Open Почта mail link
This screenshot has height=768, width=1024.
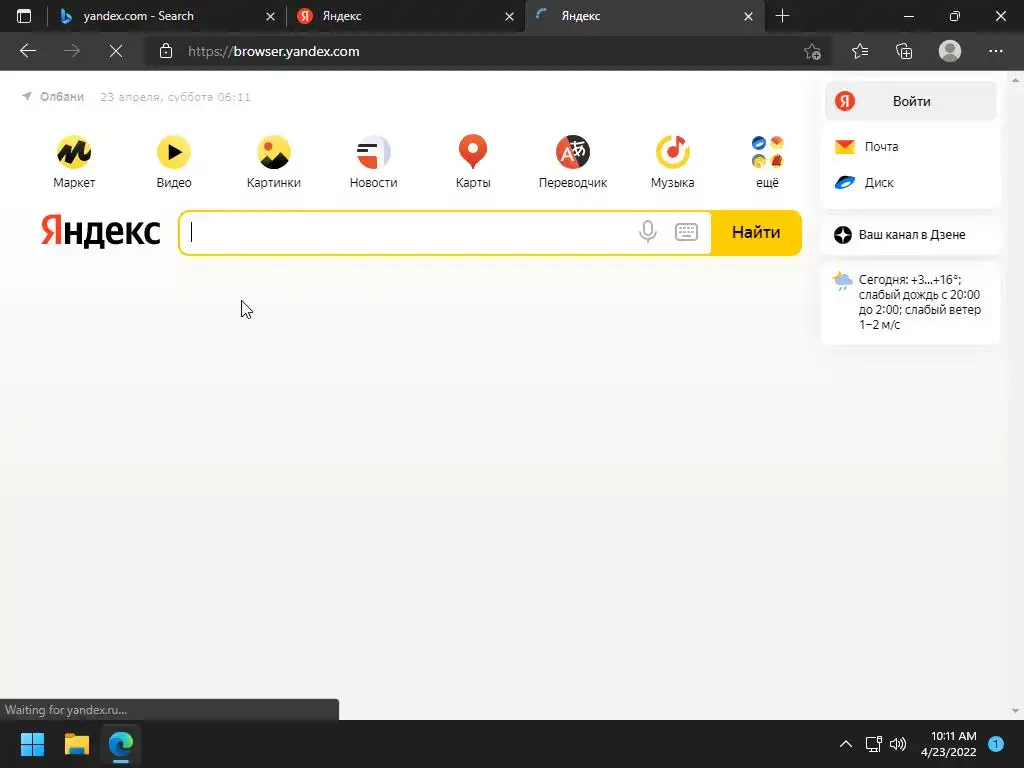click(x=867, y=146)
